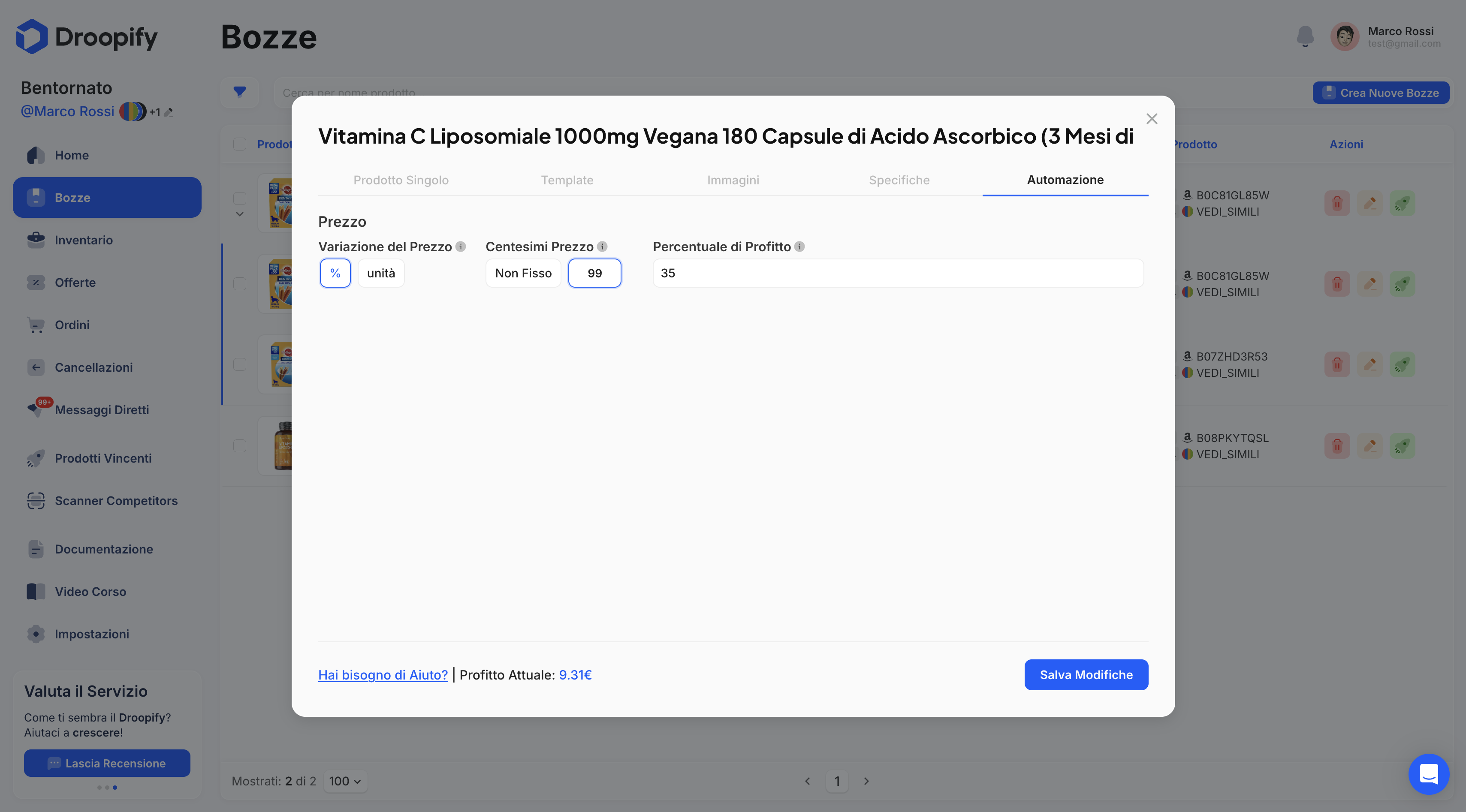Screen dimensions: 1466x812
Task: Edit B07ZHD3R53 draft pencil
Action: click(x=1370, y=364)
